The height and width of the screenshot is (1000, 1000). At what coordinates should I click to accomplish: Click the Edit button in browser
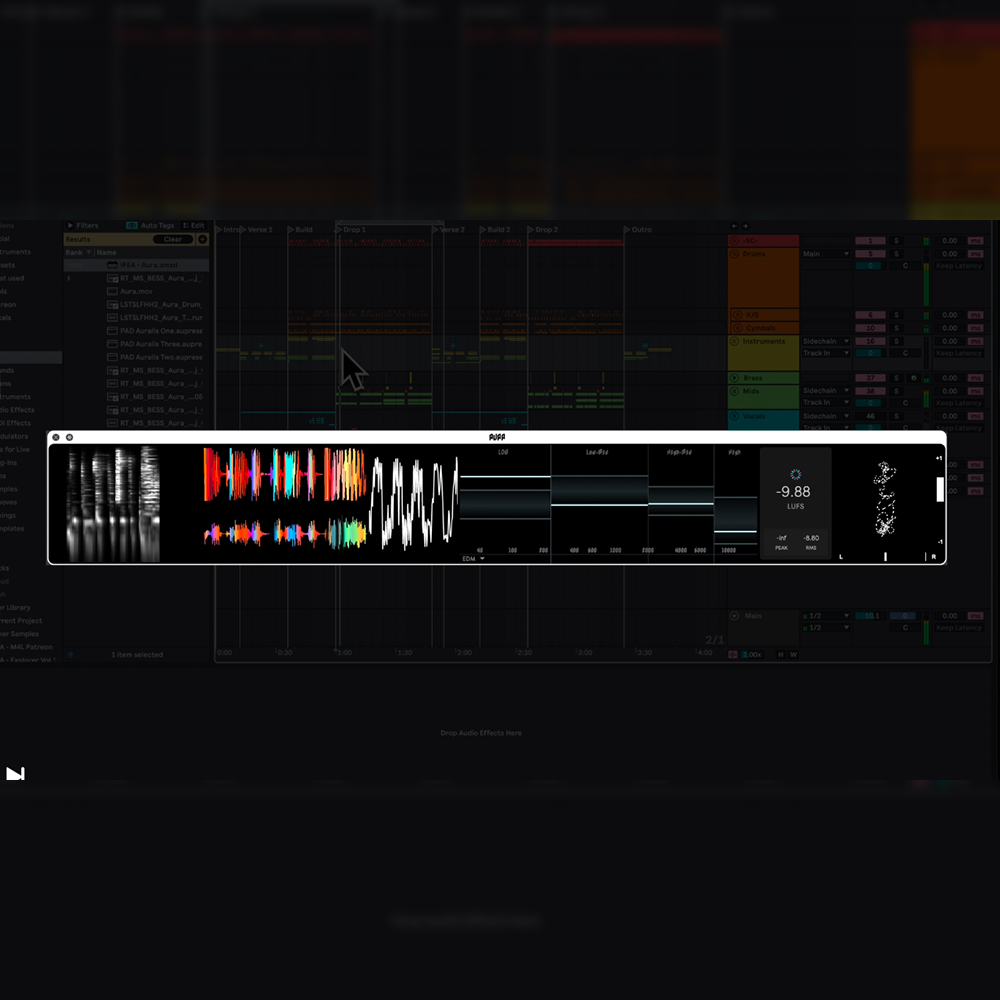(194, 226)
